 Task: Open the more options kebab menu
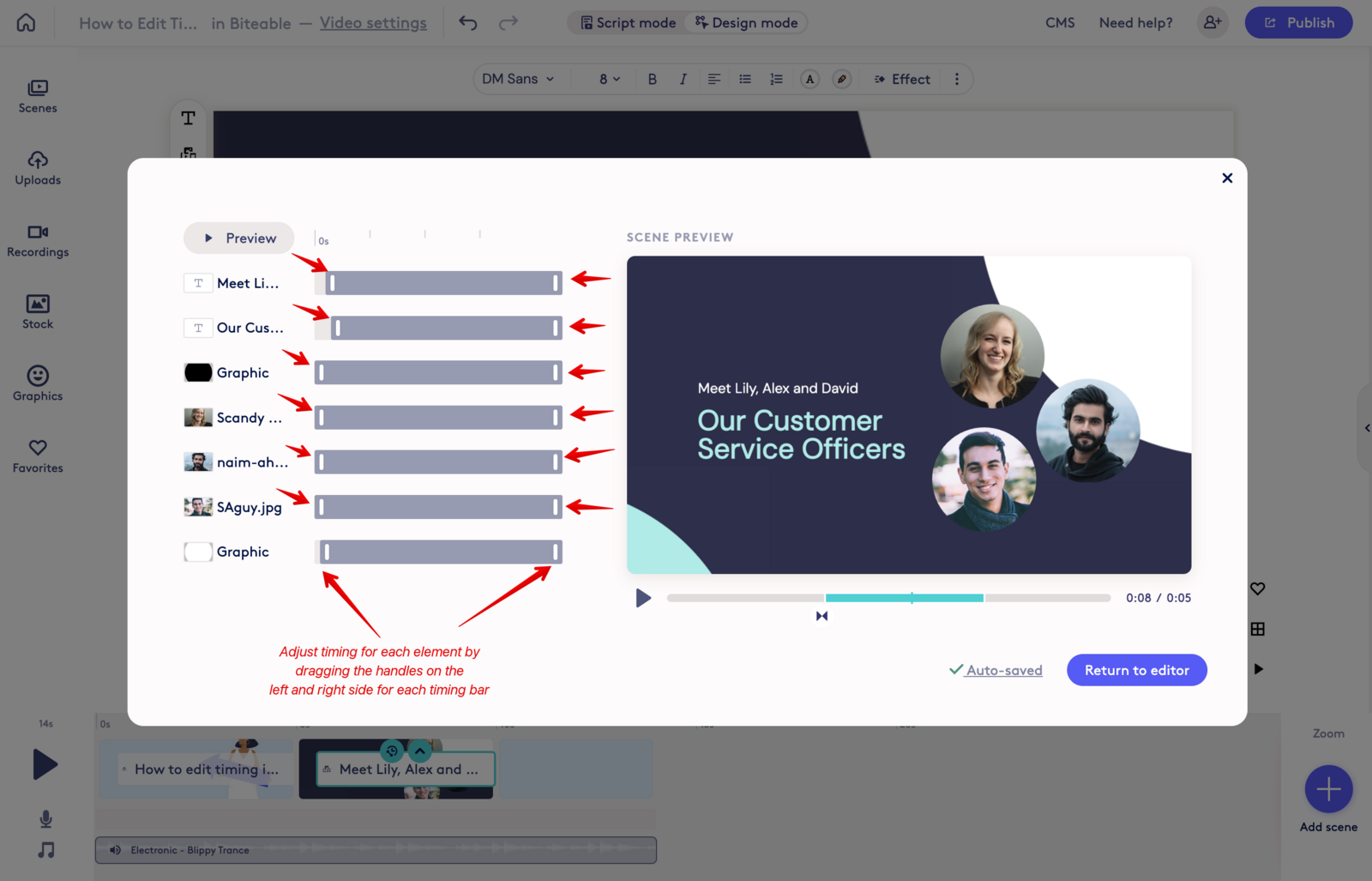pos(957,79)
